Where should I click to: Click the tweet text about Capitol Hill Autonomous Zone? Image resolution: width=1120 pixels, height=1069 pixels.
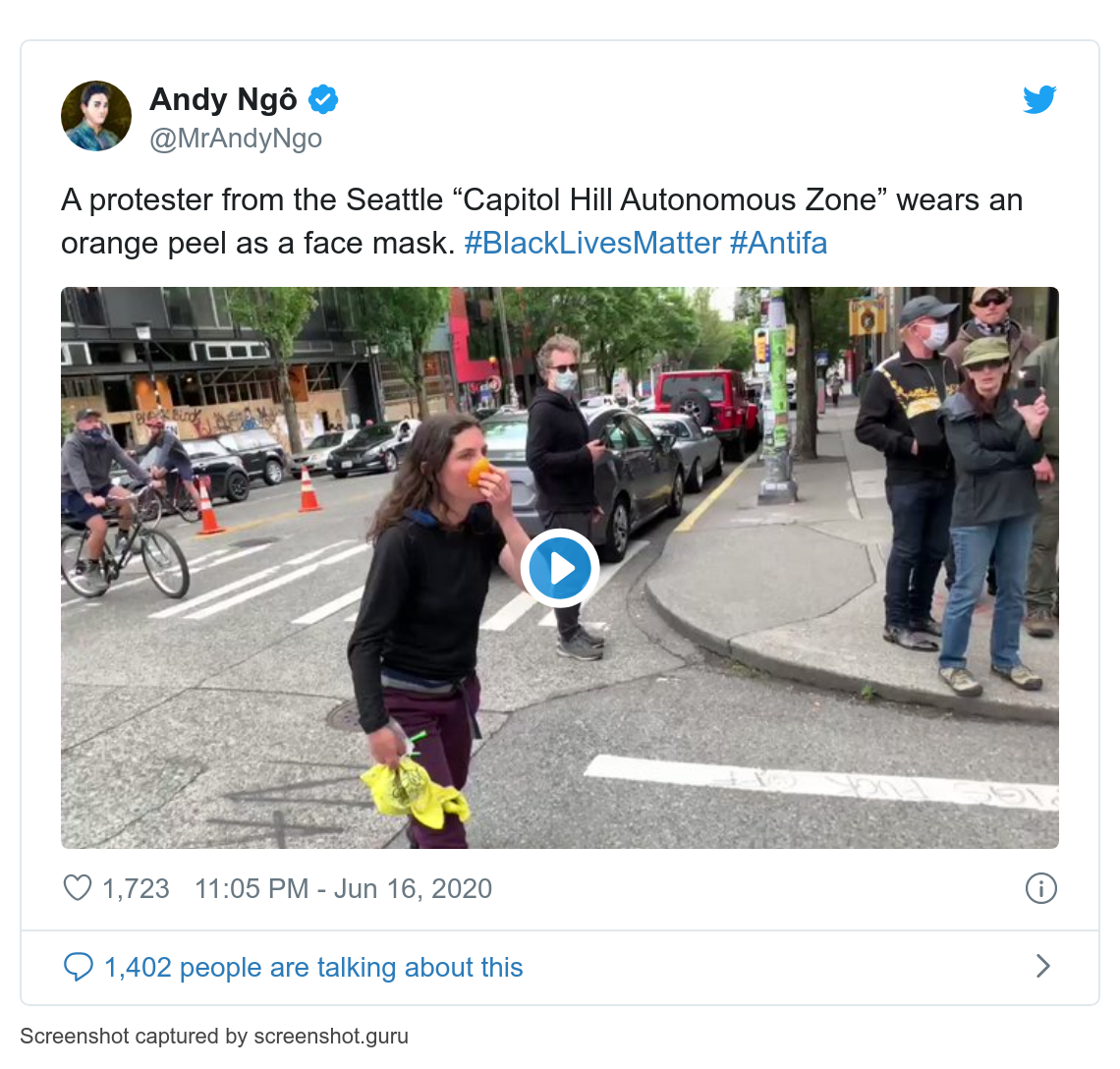[541, 221]
